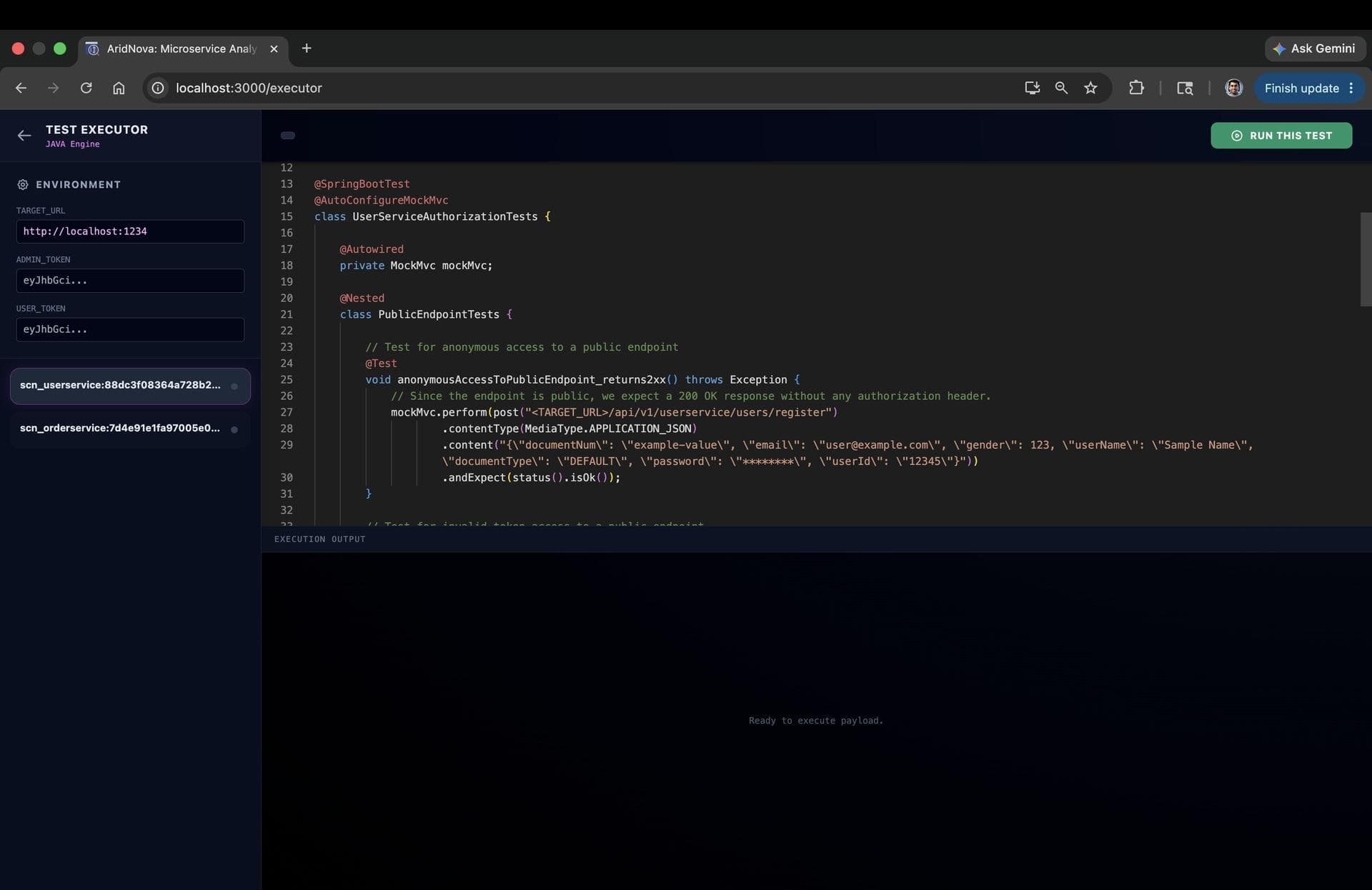Click the browser forward button
The height and width of the screenshot is (890, 1372).
tap(53, 88)
